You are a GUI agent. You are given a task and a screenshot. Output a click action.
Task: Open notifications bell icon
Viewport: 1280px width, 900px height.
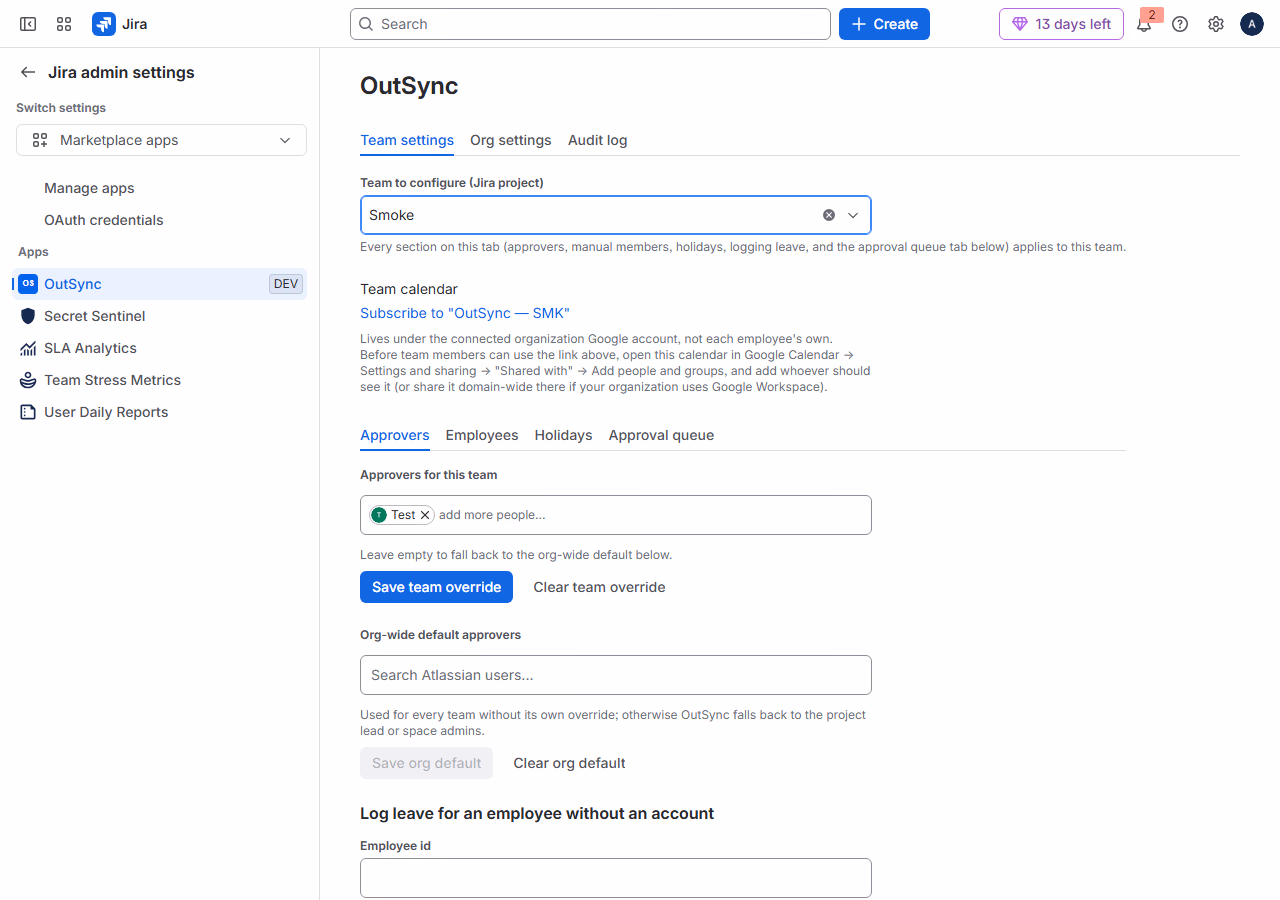(x=1144, y=24)
